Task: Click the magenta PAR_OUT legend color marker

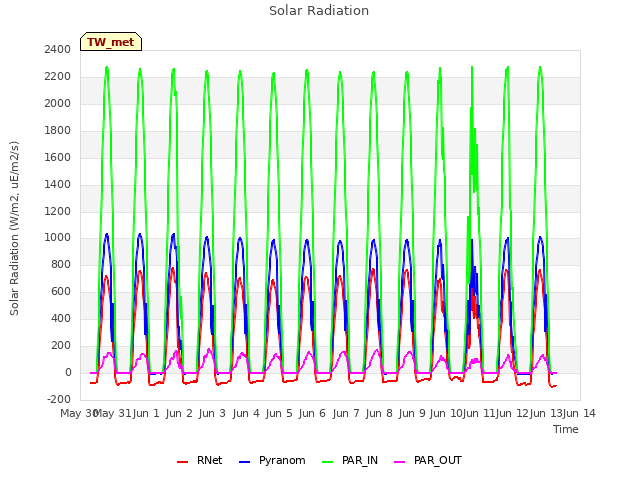Action: [400, 462]
